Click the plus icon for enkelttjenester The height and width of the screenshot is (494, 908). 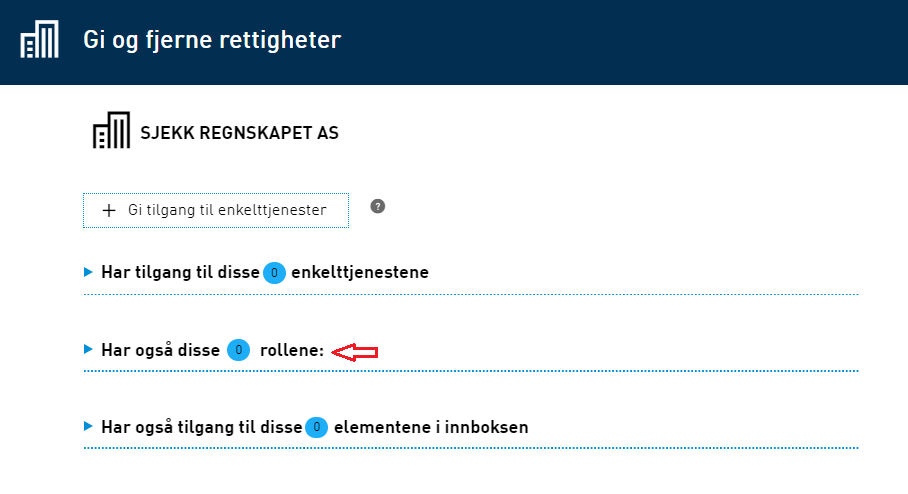(109, 211)
